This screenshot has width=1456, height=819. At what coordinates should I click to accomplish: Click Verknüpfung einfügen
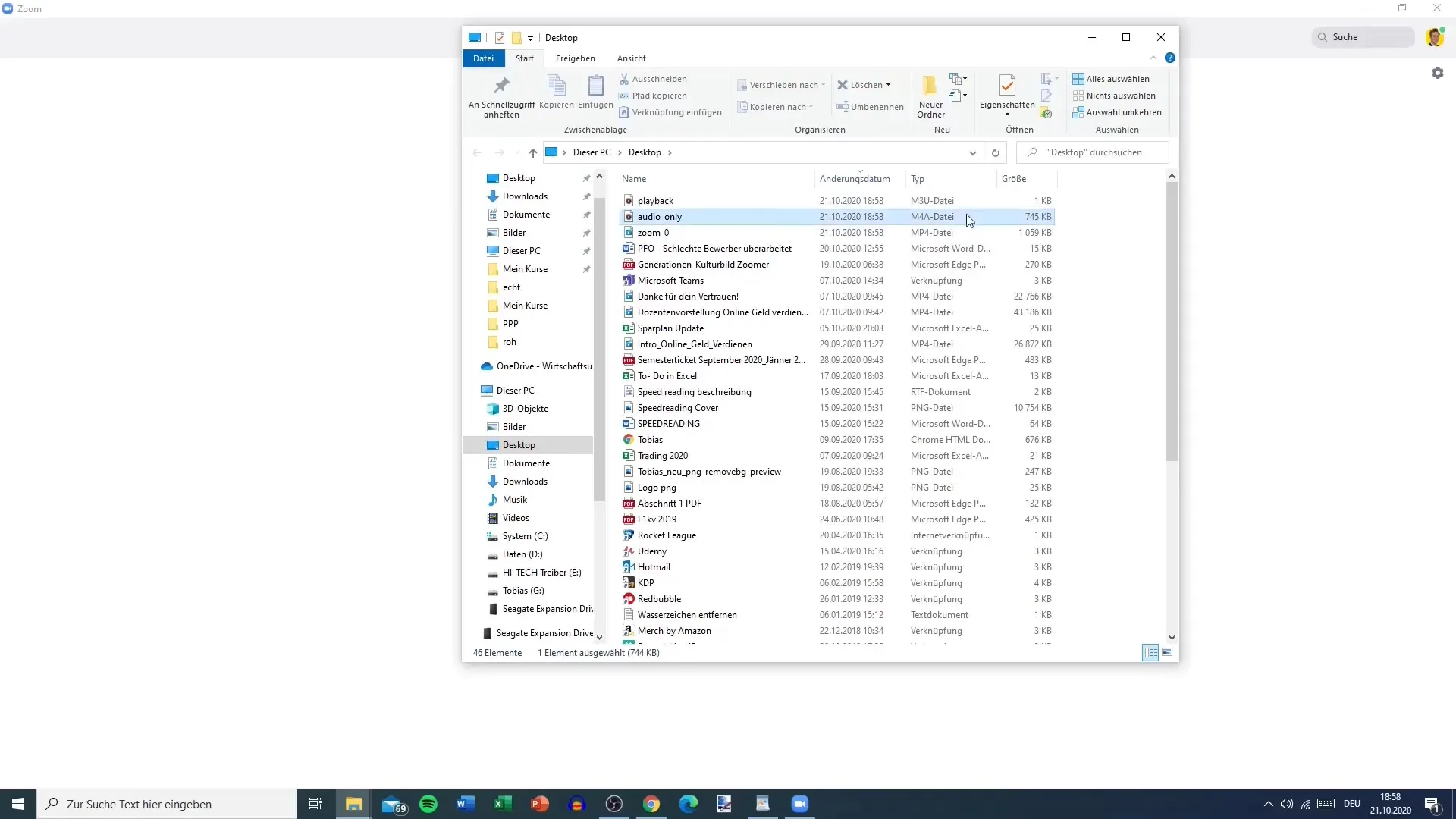(670, 112)
